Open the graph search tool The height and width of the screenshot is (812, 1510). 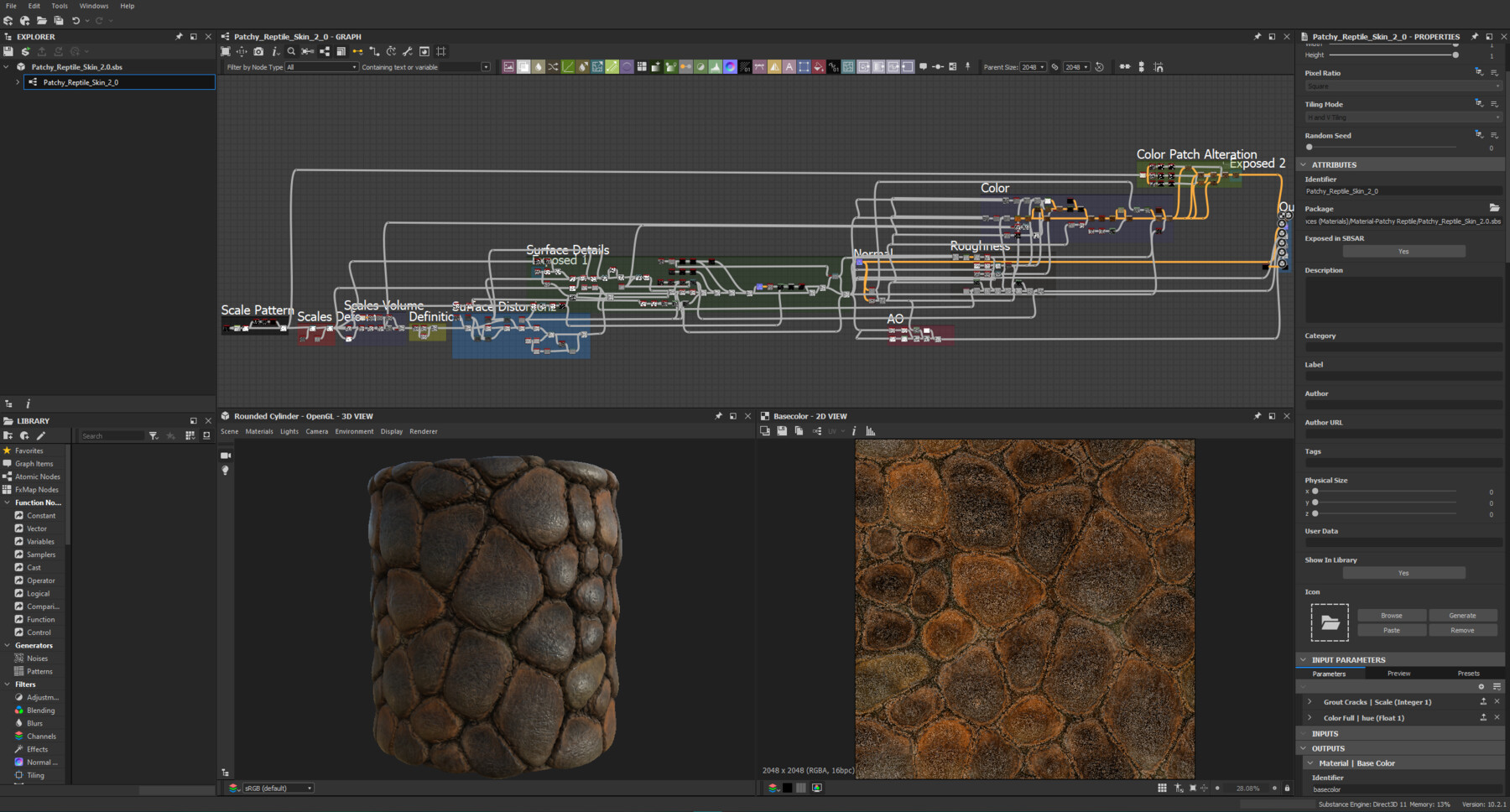point(290,51)
